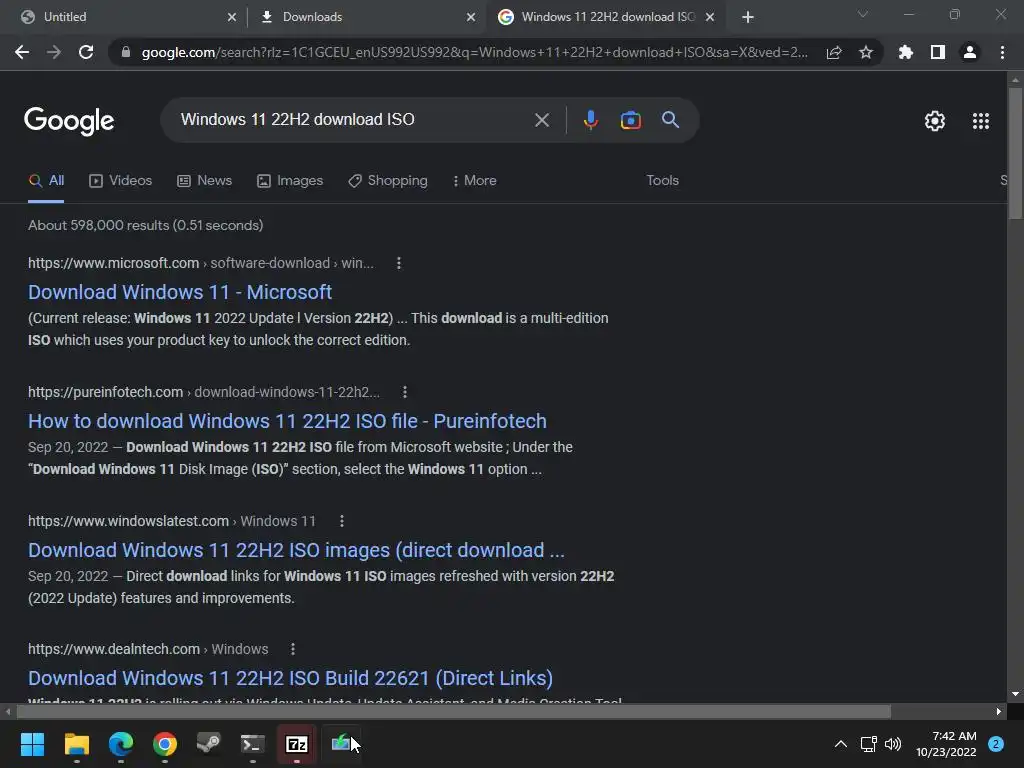Open a new browser tab

coord(748,17)
